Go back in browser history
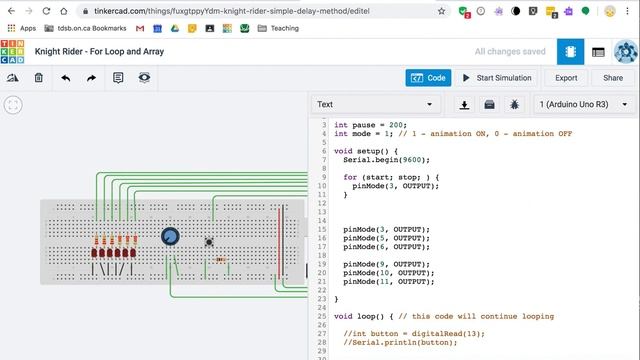Screen dimensions: 640x360 11,11
